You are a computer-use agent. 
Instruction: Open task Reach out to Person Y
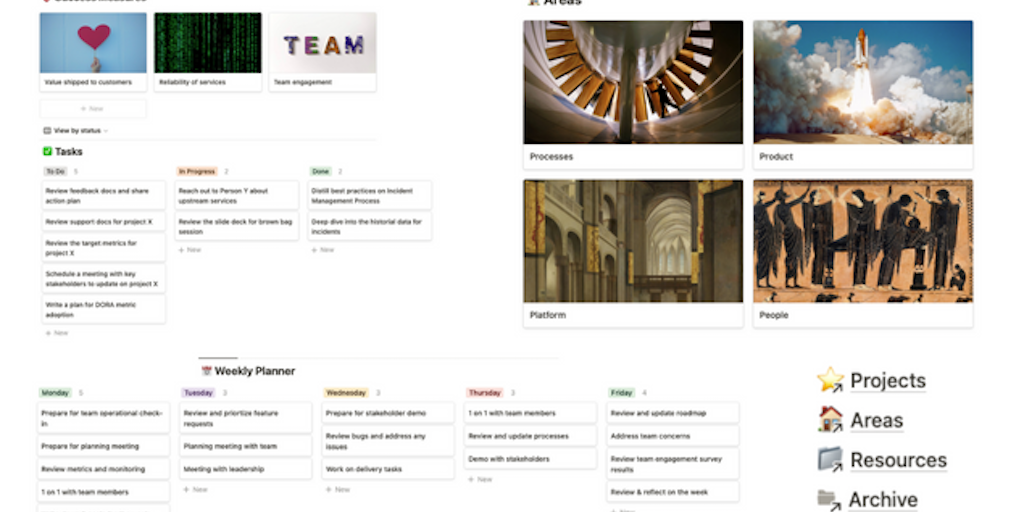tap(237, 196)
